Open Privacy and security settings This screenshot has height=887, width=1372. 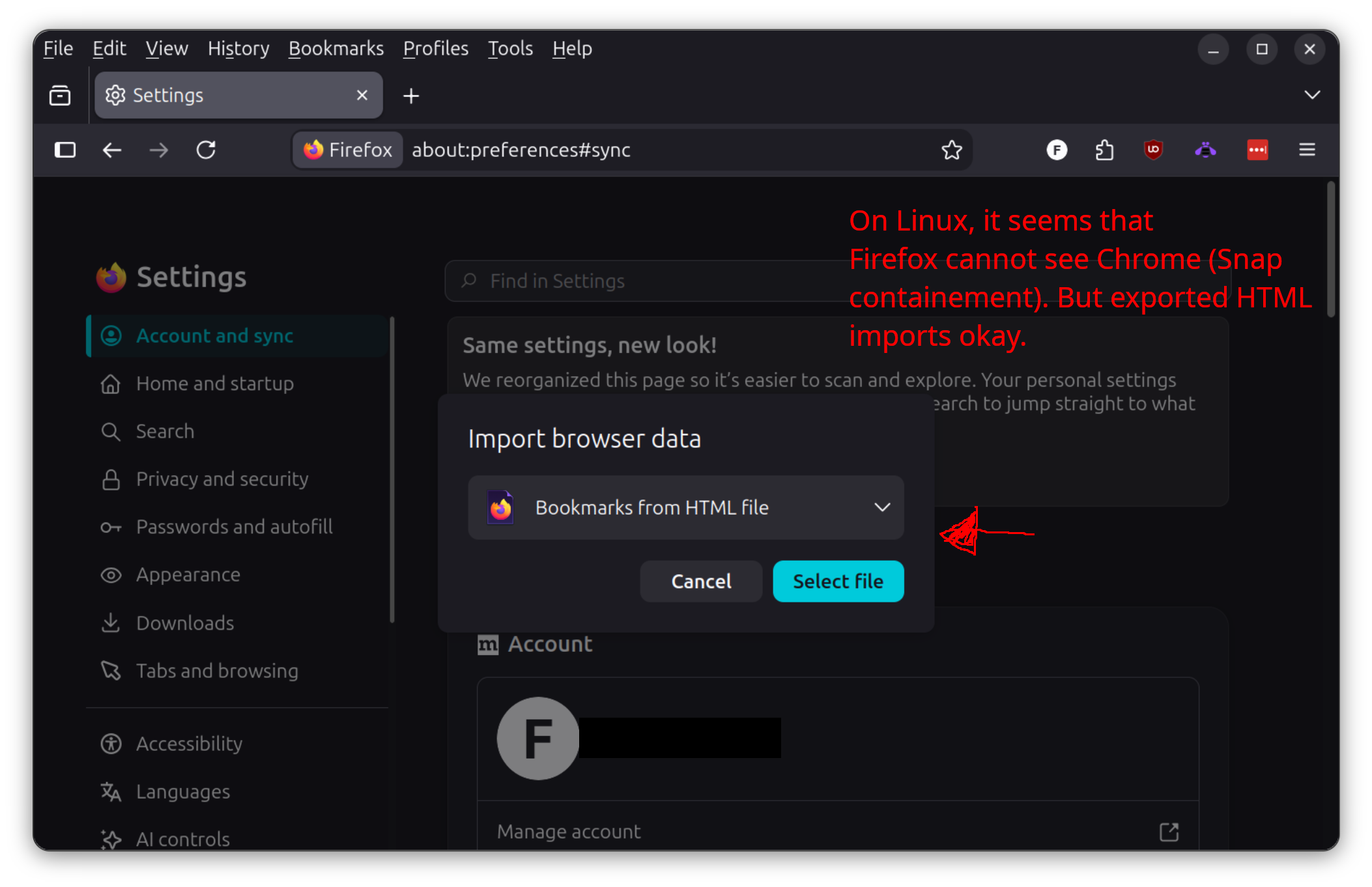[x=237, y=479]
